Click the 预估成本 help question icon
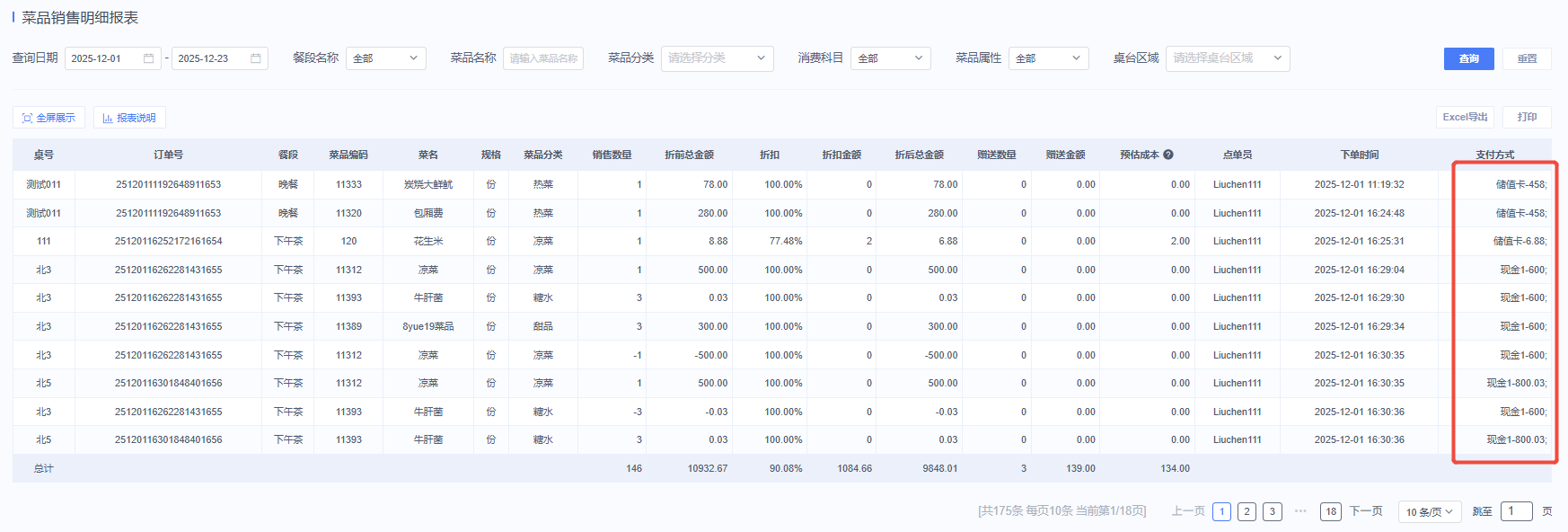 1168,155
